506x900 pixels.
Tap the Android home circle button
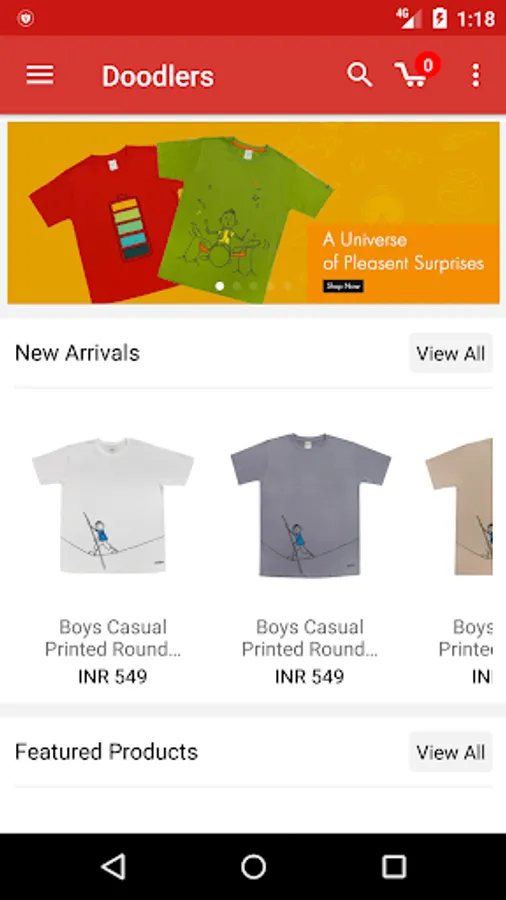click(x=253, y=866)
